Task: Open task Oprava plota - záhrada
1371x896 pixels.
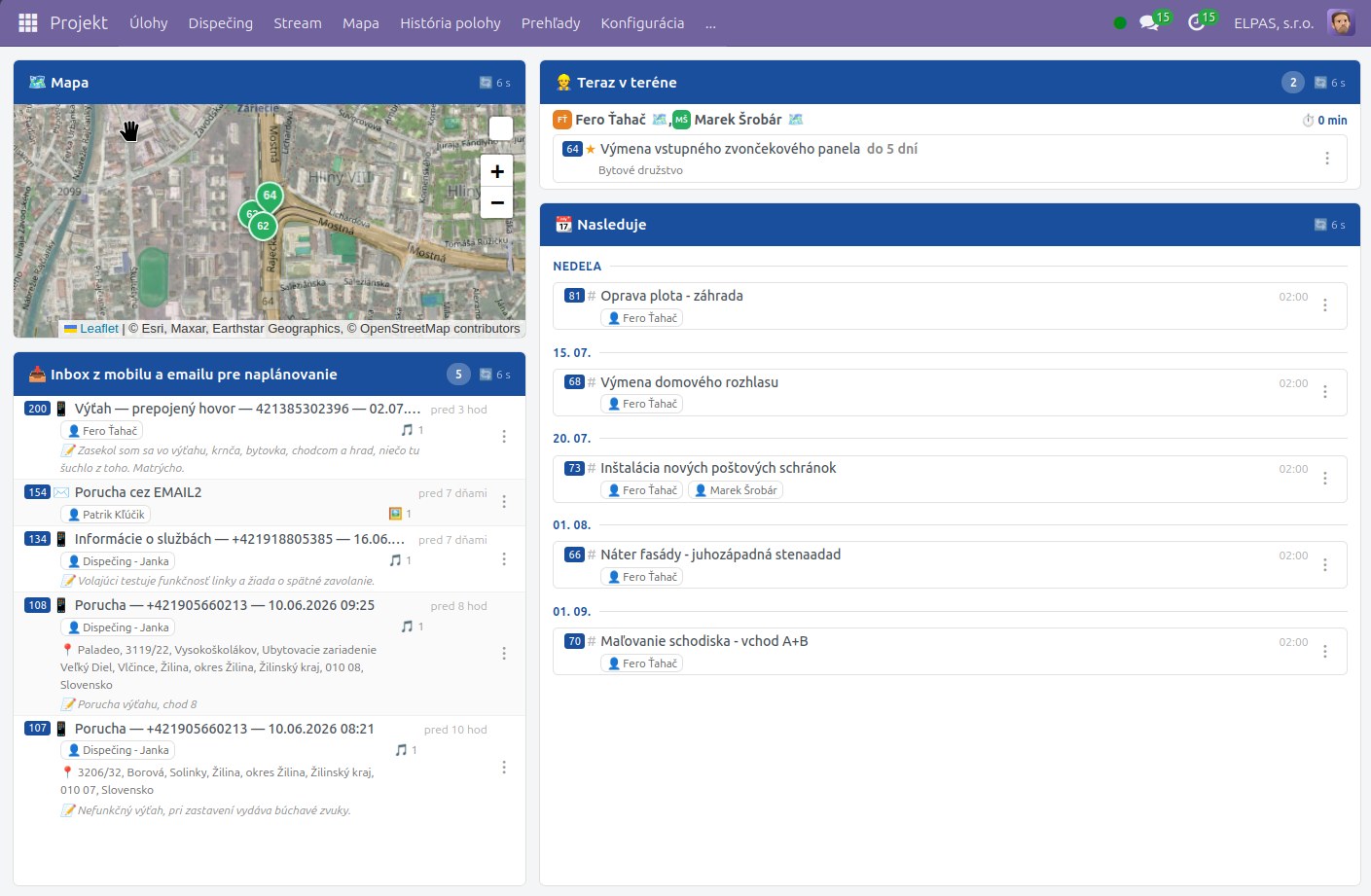Action: pos(671,296)
